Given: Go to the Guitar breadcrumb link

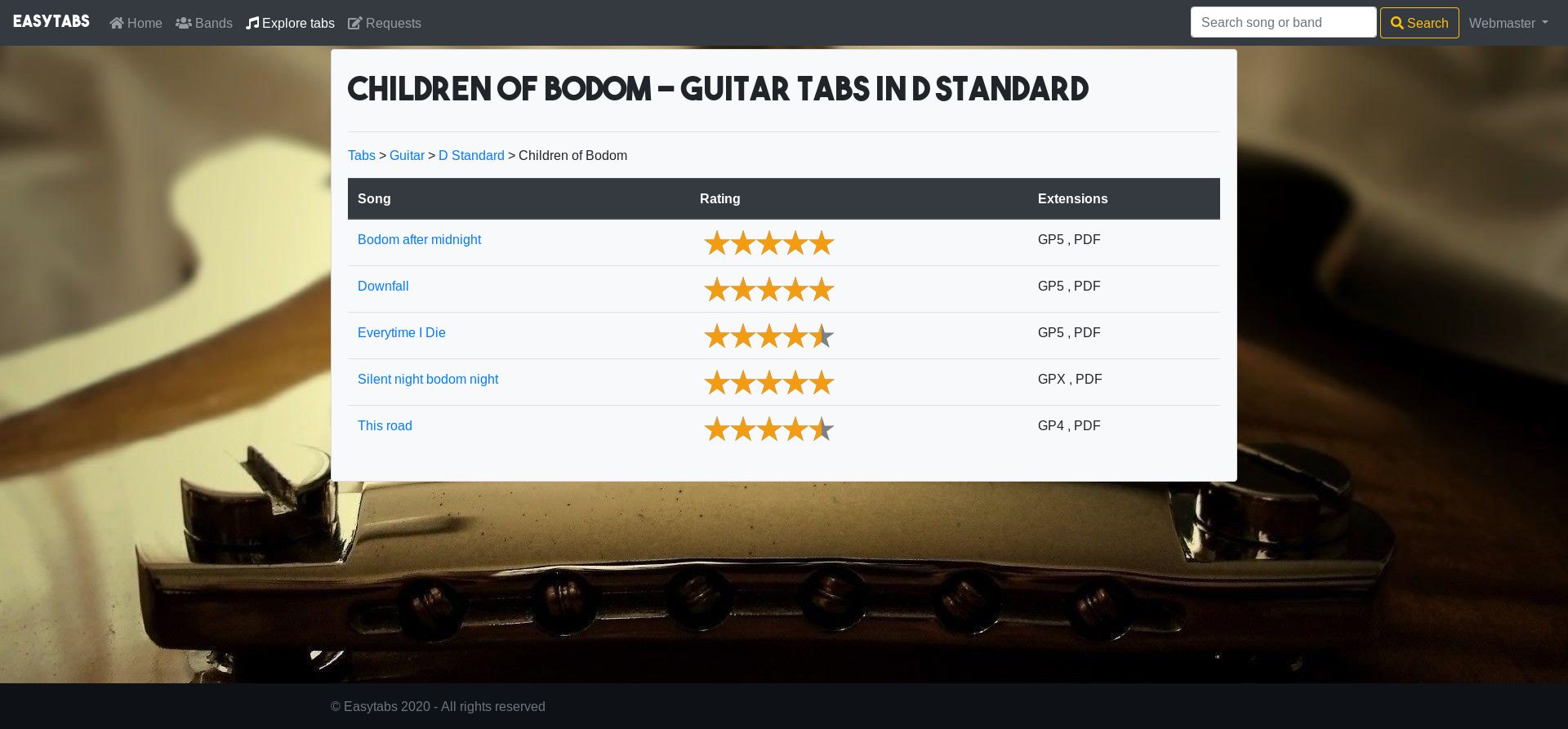Looking at the screenshot, I should click(x=407, y=155).
